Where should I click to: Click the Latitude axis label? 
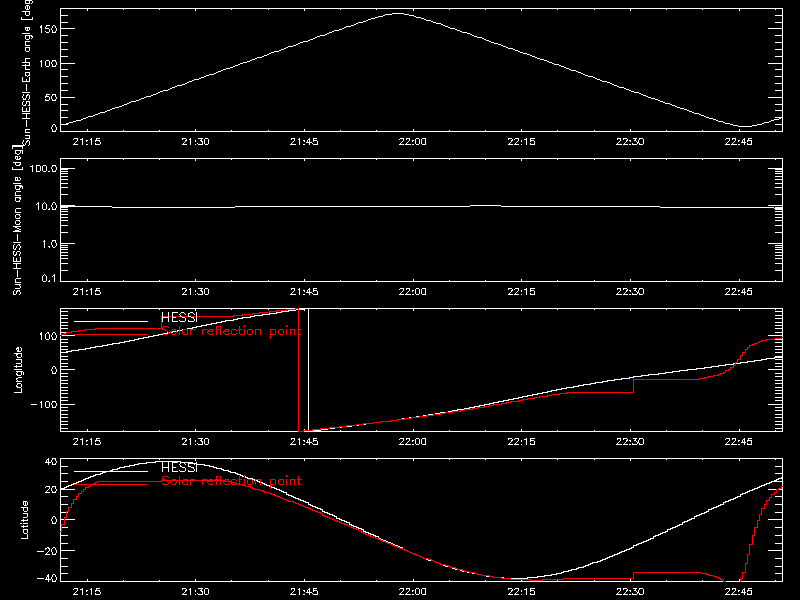coord(24,520)
